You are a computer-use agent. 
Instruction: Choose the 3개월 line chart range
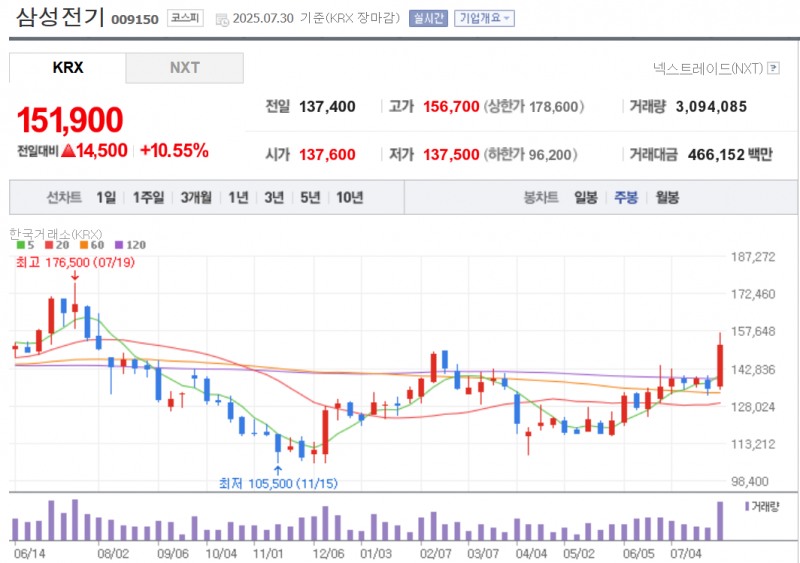[x=196, y=198]
